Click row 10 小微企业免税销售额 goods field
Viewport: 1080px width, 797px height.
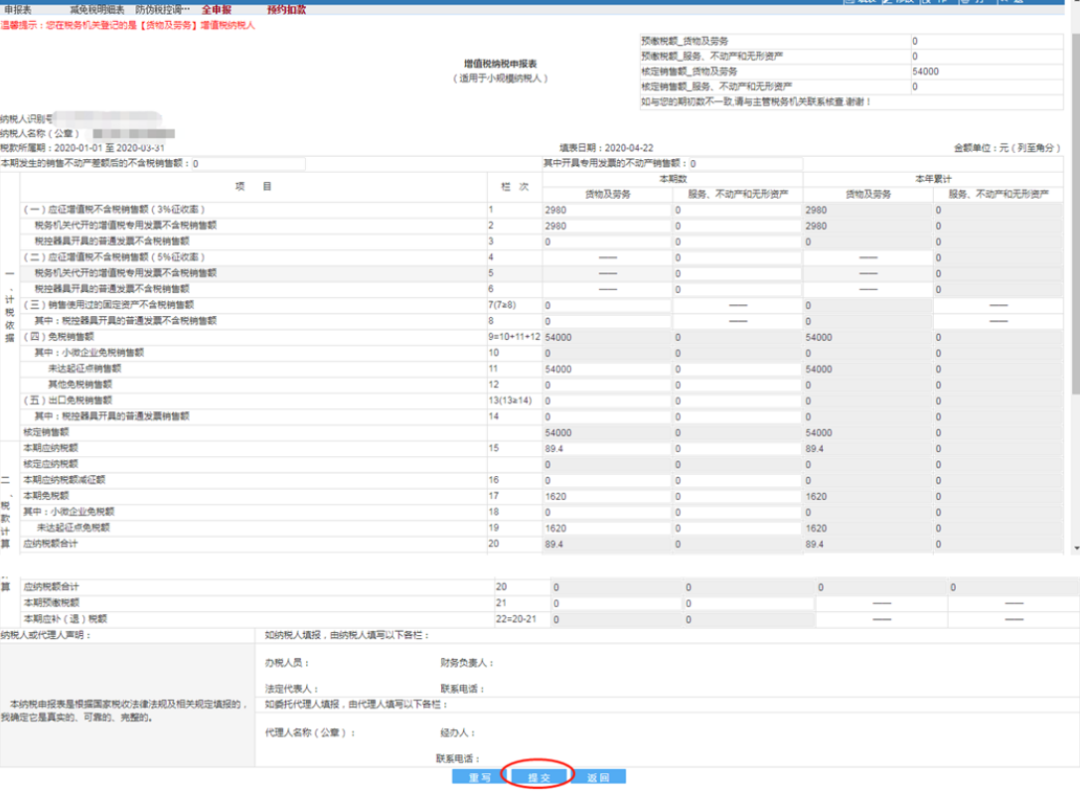pos(606,353)
